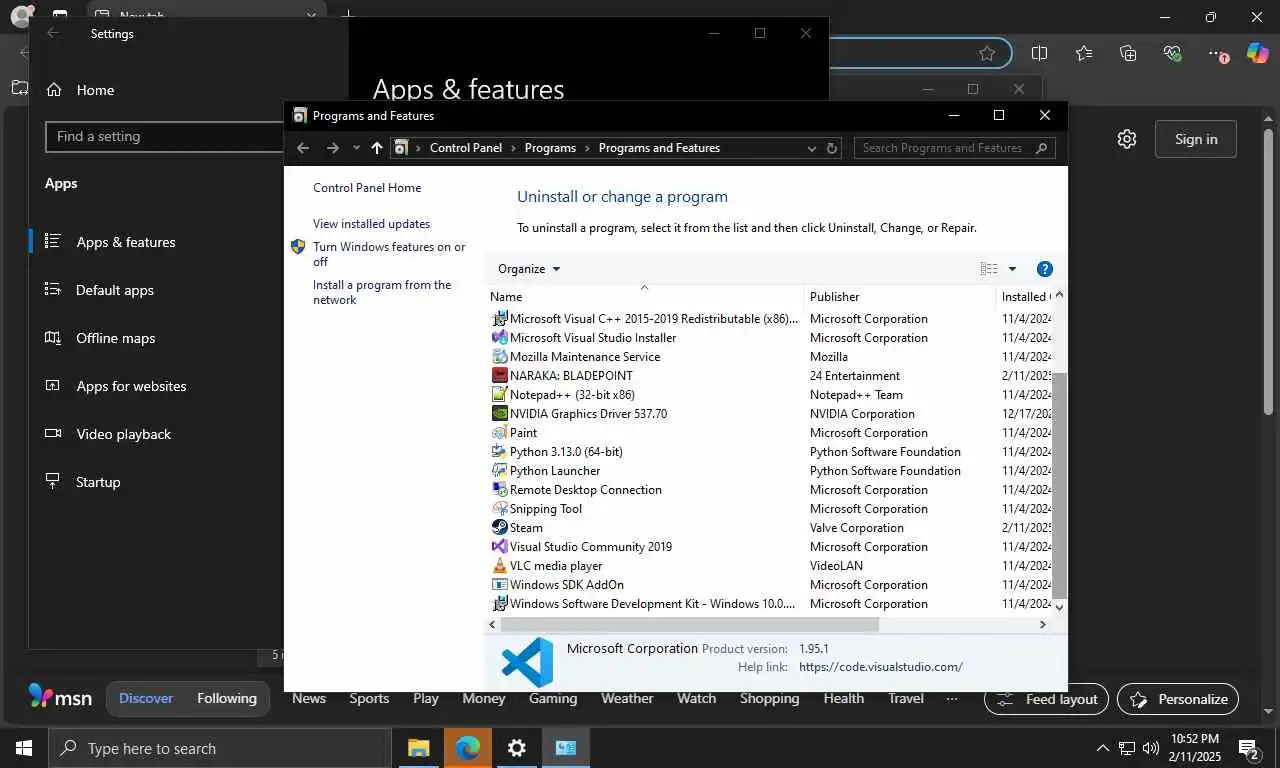Select the VLC media player cone icon
This screenshot has width=1280, height=768.
[x=500, y=566]
